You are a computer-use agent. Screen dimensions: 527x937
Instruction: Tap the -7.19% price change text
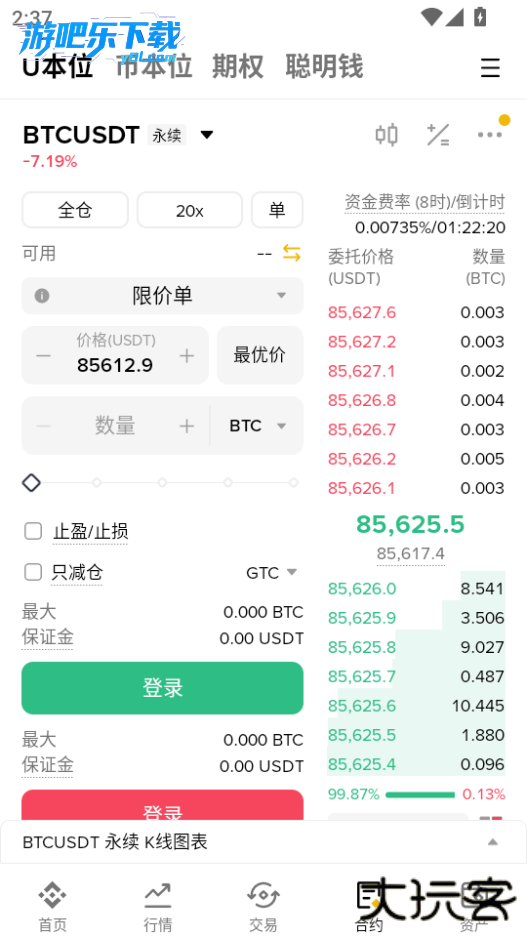[x=50, y=161]
